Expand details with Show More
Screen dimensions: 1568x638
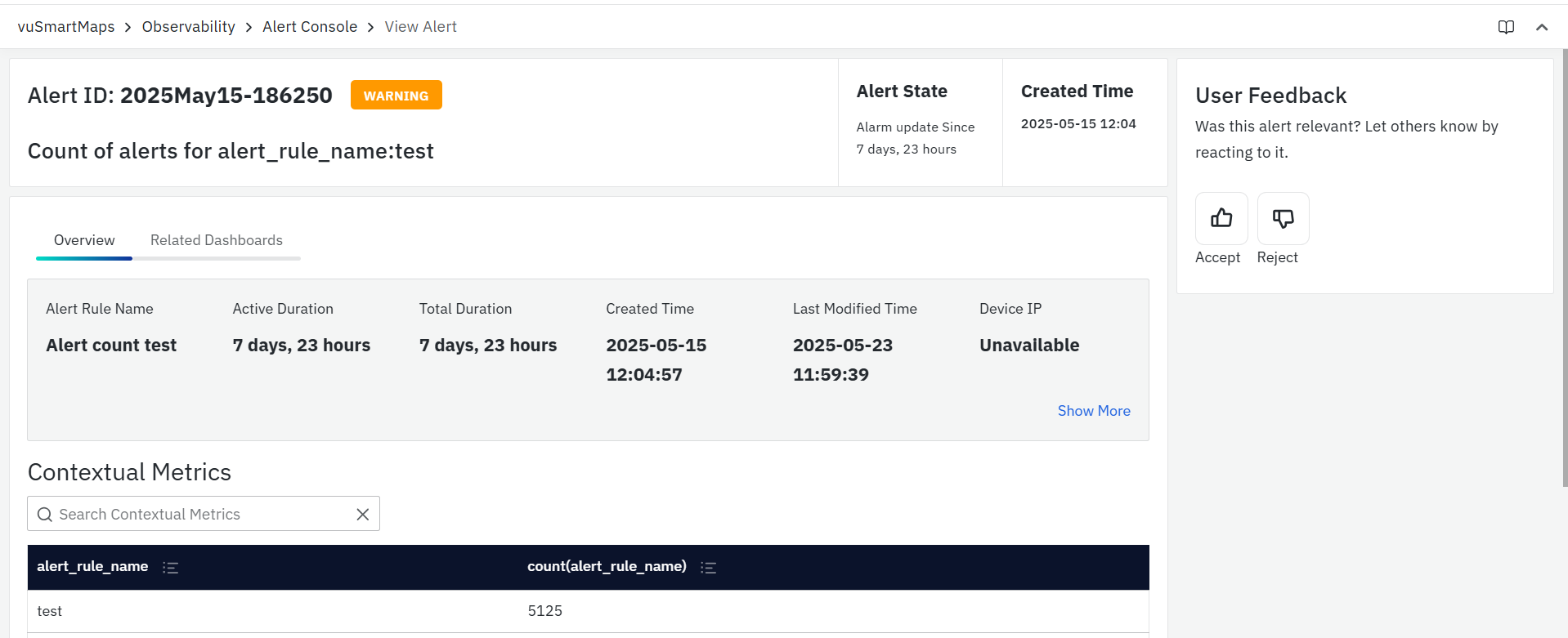[x=1093, y=411]
